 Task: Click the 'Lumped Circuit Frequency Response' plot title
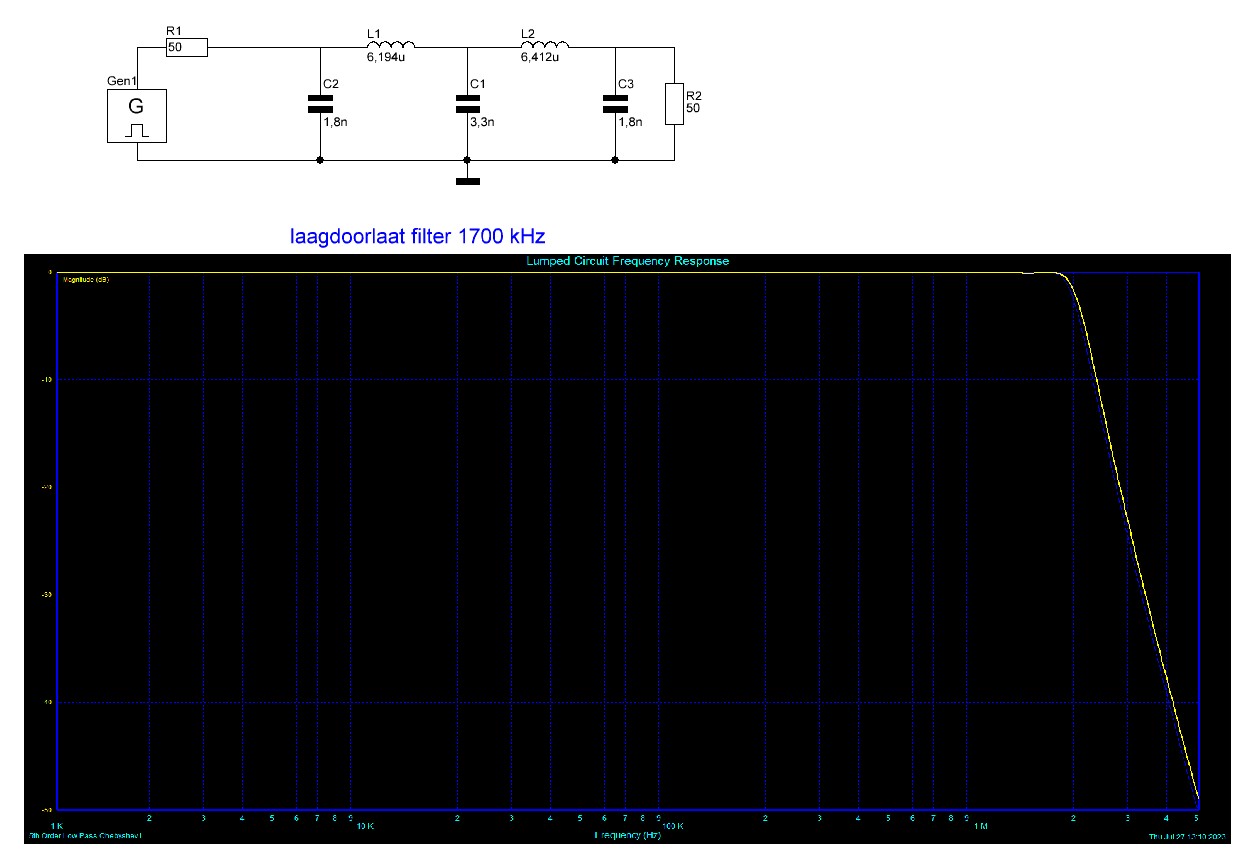[628, 261]
